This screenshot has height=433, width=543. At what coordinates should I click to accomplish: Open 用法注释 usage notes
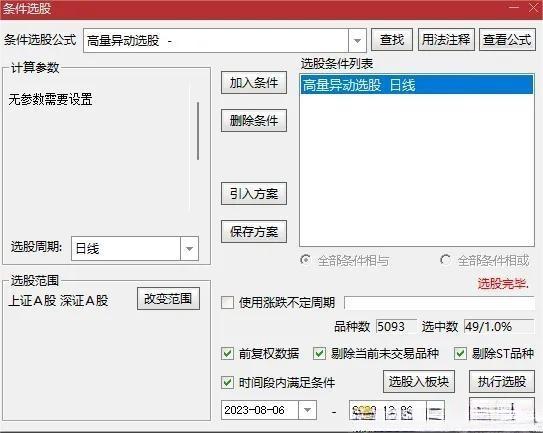pos(446,40)
